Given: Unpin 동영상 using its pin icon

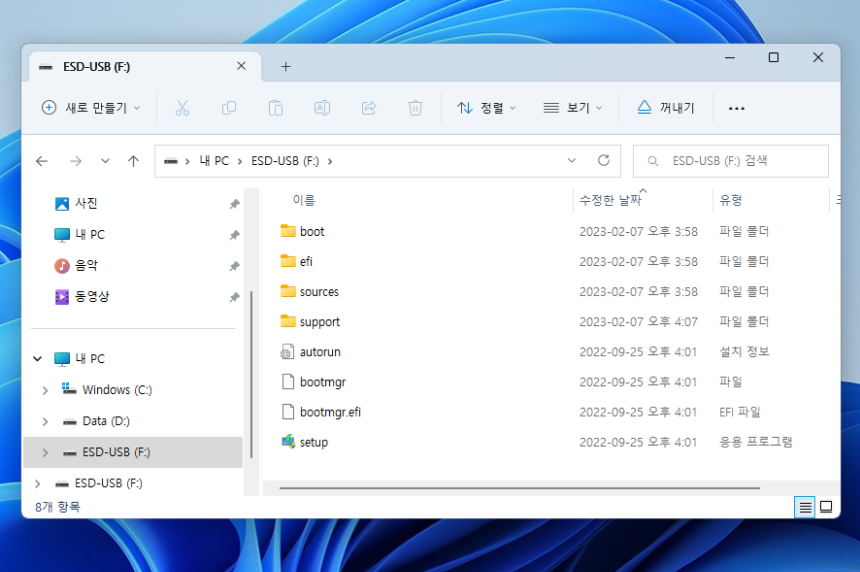Looking at the screenshot, I should click(x=234, y=297).
